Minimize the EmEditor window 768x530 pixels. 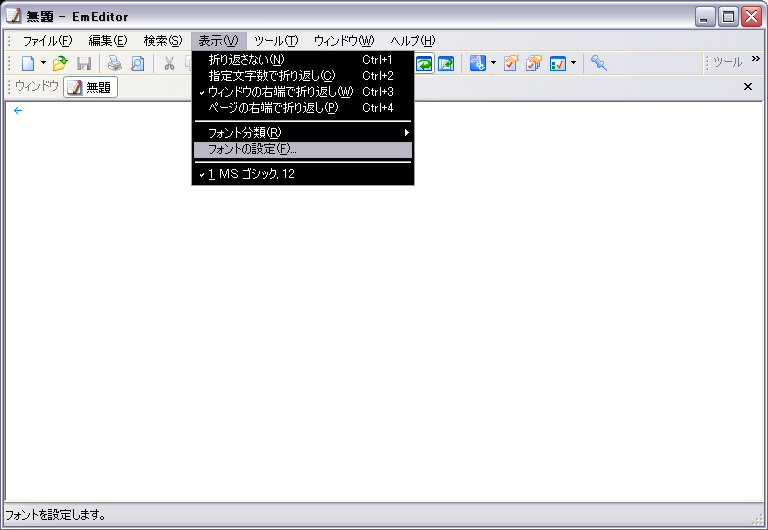coord(705,17)
